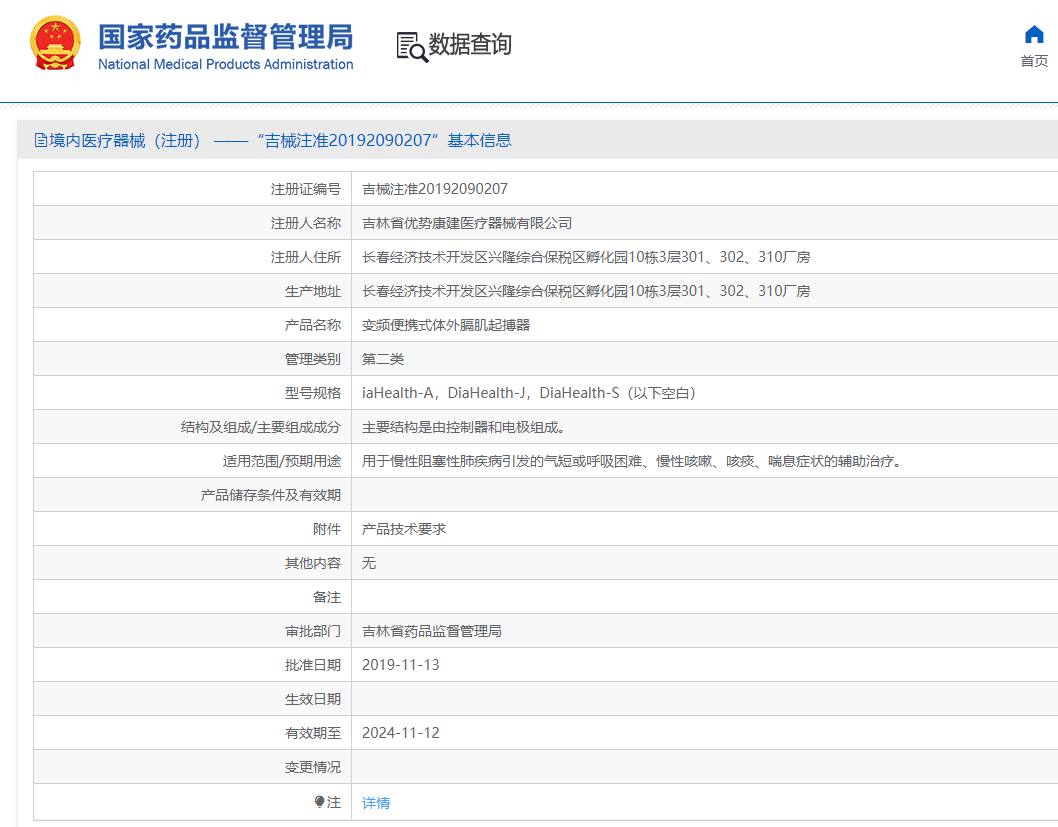This screenshot has height=827, width=1058.
Task: Click the 产品储存条件及有效期 label
Action: (271, 495)
